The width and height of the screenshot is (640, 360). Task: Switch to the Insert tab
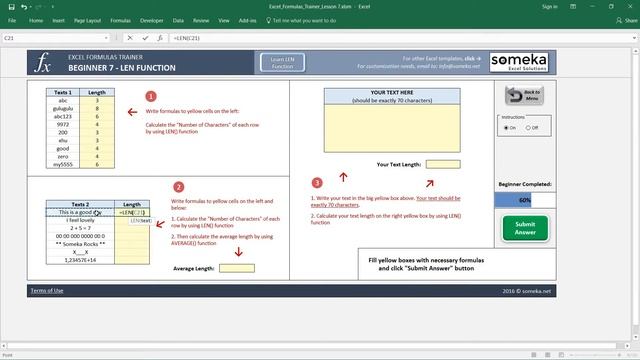[x=58, y=20]
